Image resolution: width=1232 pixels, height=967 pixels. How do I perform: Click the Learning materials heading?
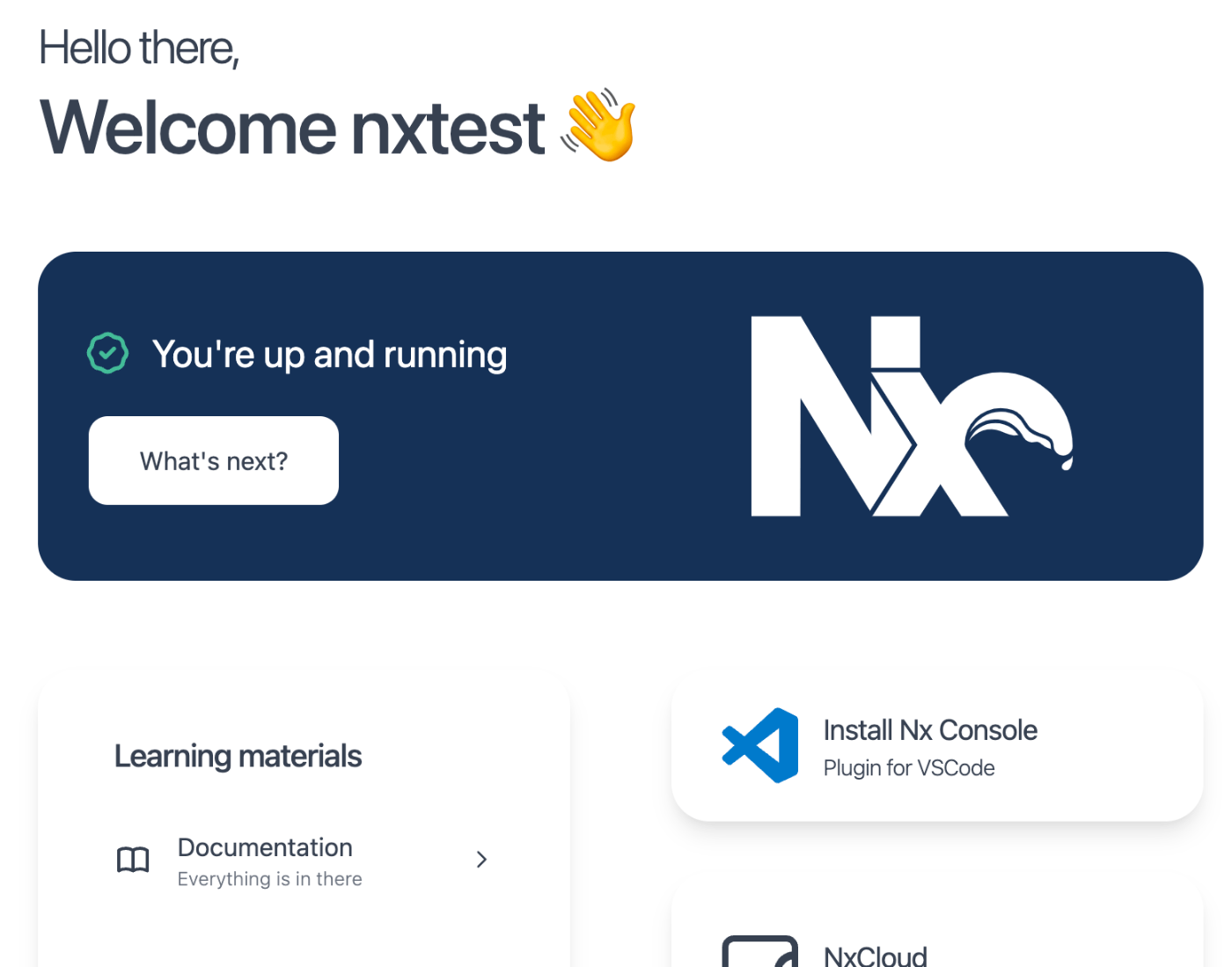coord(238,756)
